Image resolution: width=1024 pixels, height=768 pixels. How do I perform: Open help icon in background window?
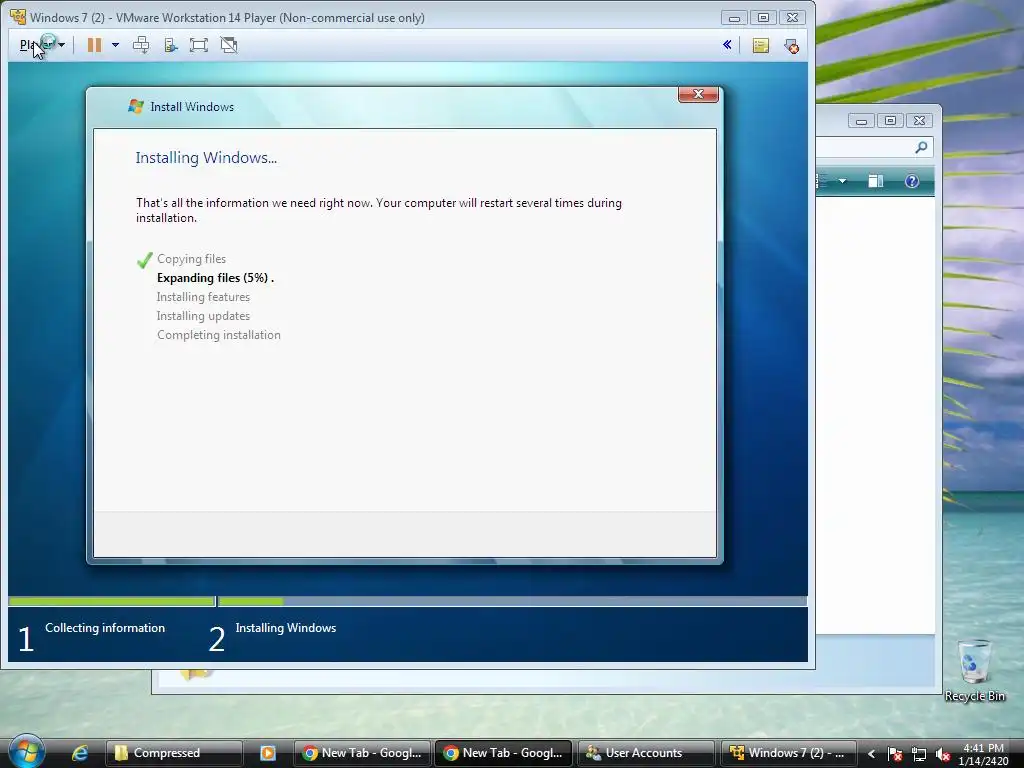(912, 181)
